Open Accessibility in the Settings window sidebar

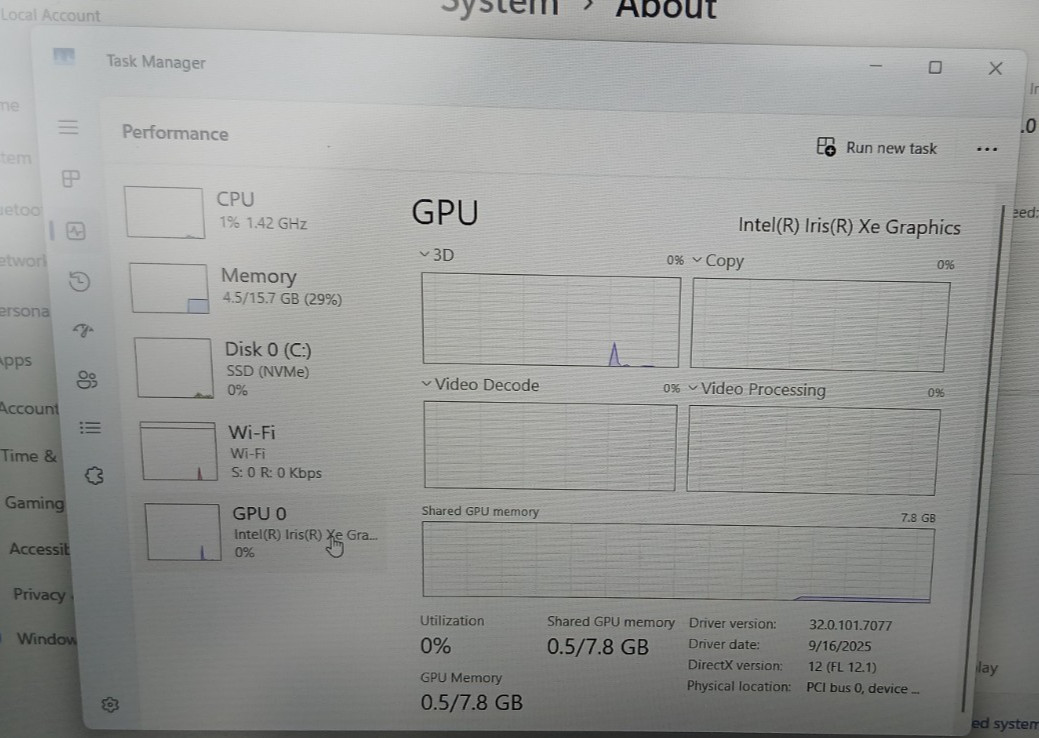39,549
